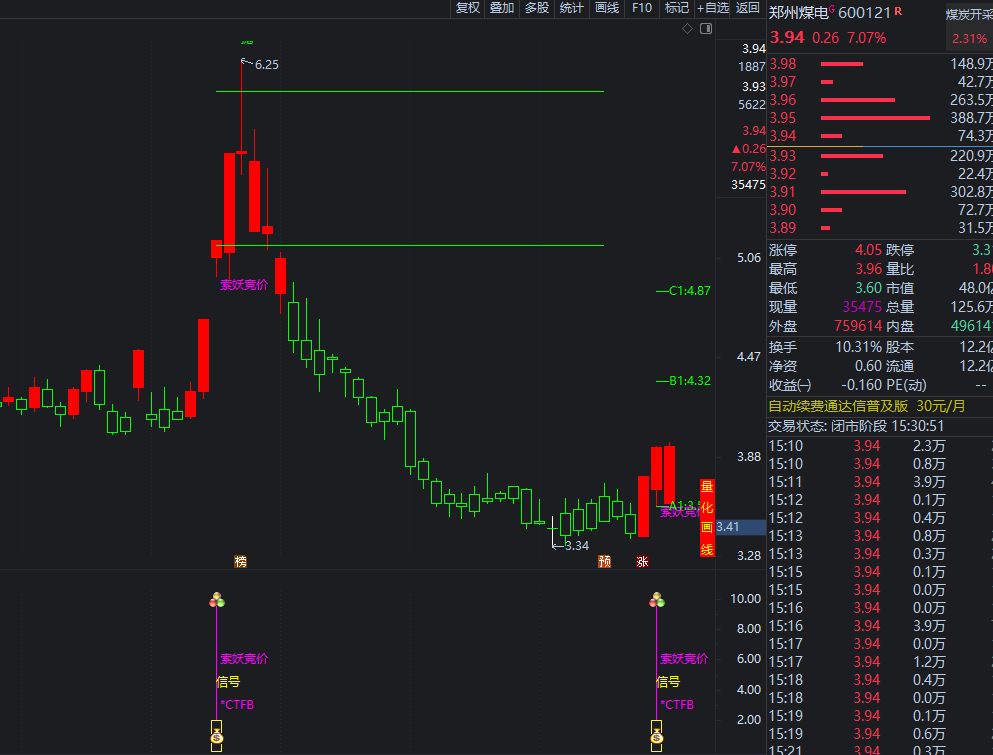Click the 5.06 price axis label
Screen dimensions: 993x755
749,258
